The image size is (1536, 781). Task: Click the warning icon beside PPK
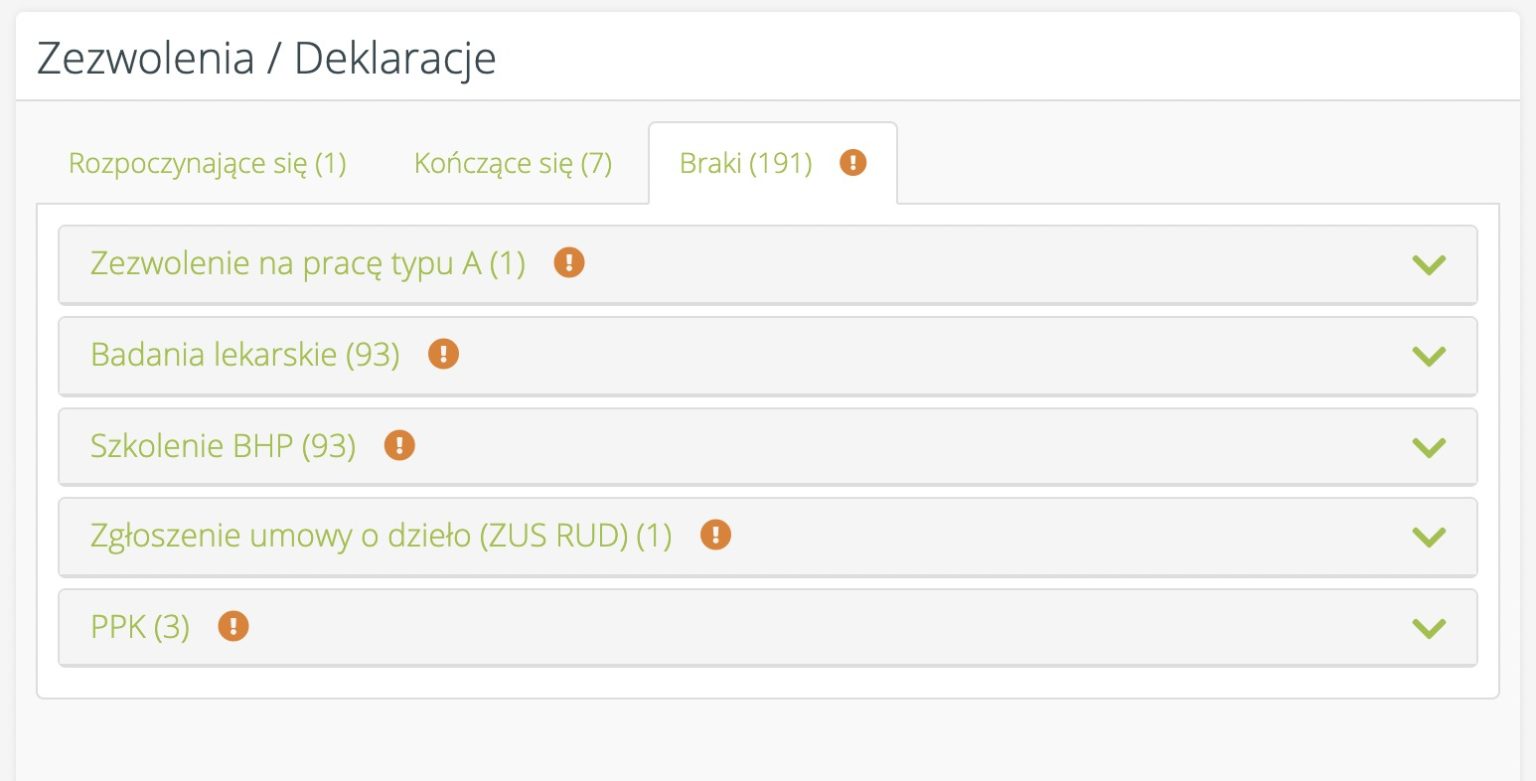(233, 627)
